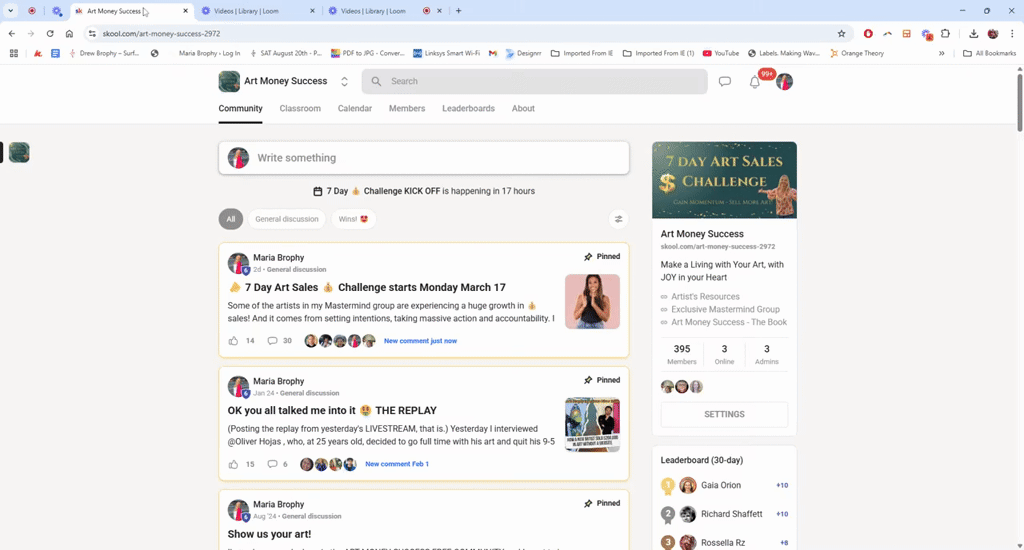Open browser downloads icon
Image resolution: width=1024 pixels, height=550 pixels.
point(973,33)
